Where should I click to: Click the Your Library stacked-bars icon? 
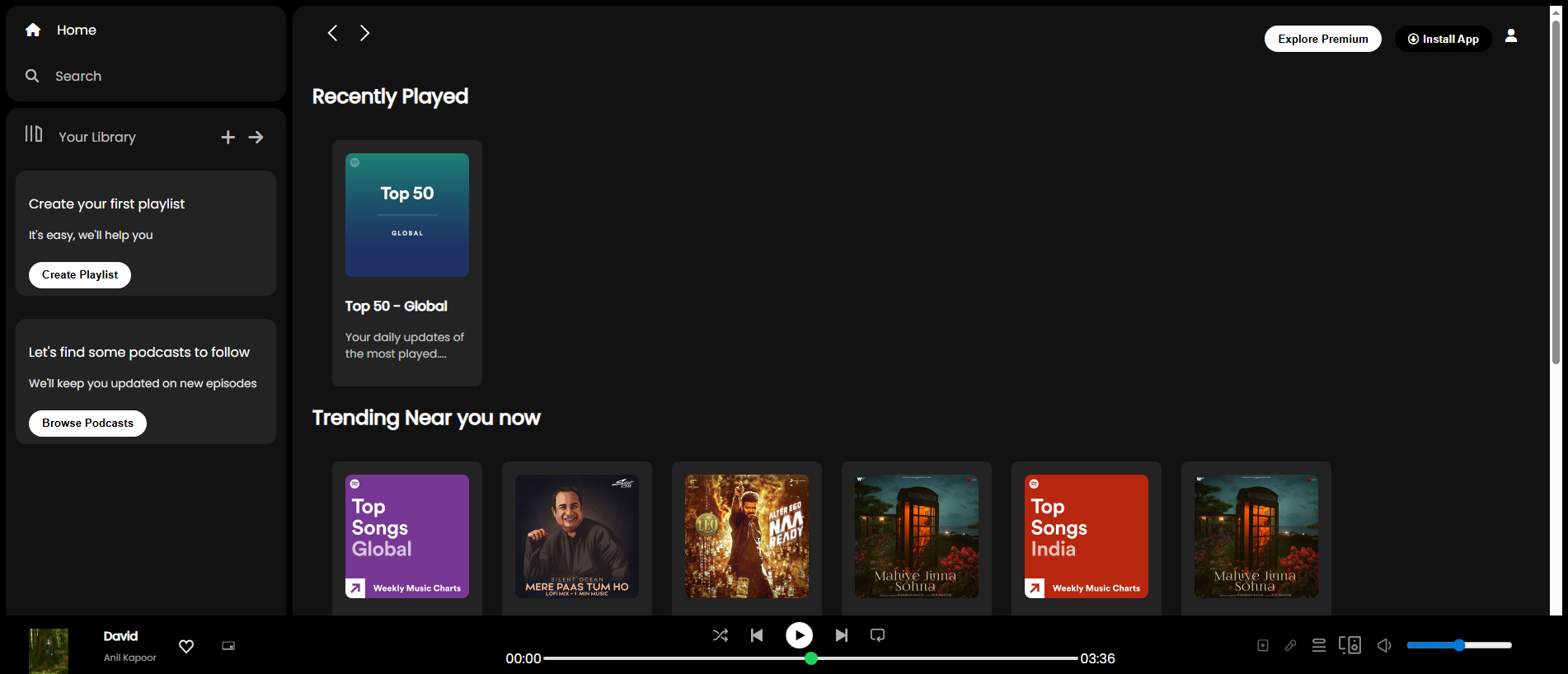[34, 133]
